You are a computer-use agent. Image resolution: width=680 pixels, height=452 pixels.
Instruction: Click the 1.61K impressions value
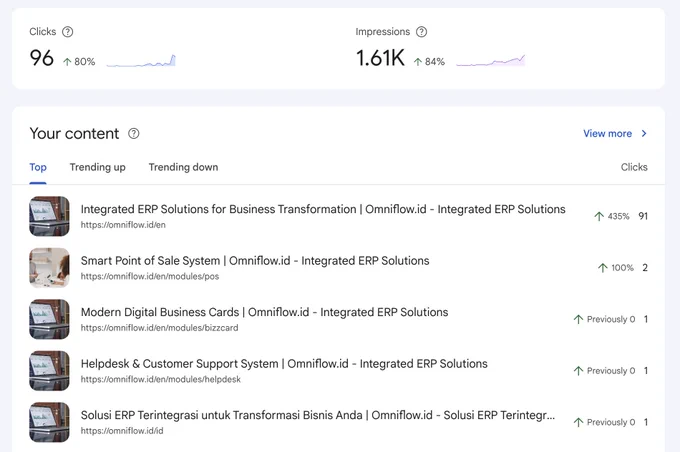click(380, 58)
